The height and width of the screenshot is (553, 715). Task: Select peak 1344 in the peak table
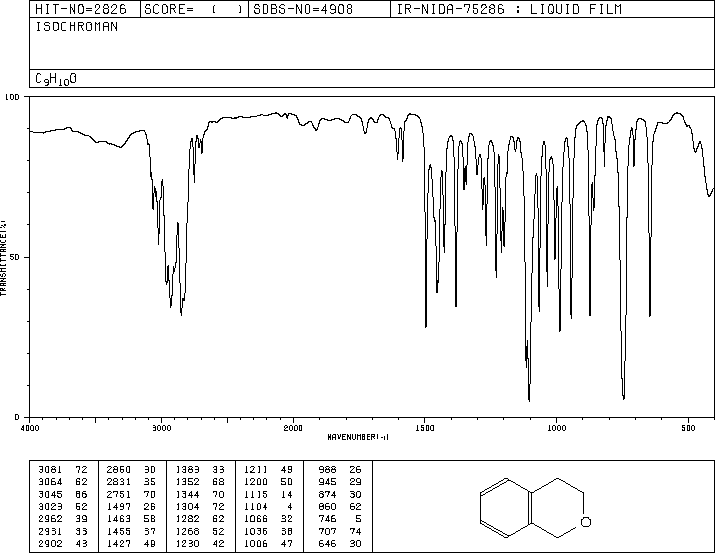(x=187, y=494)
